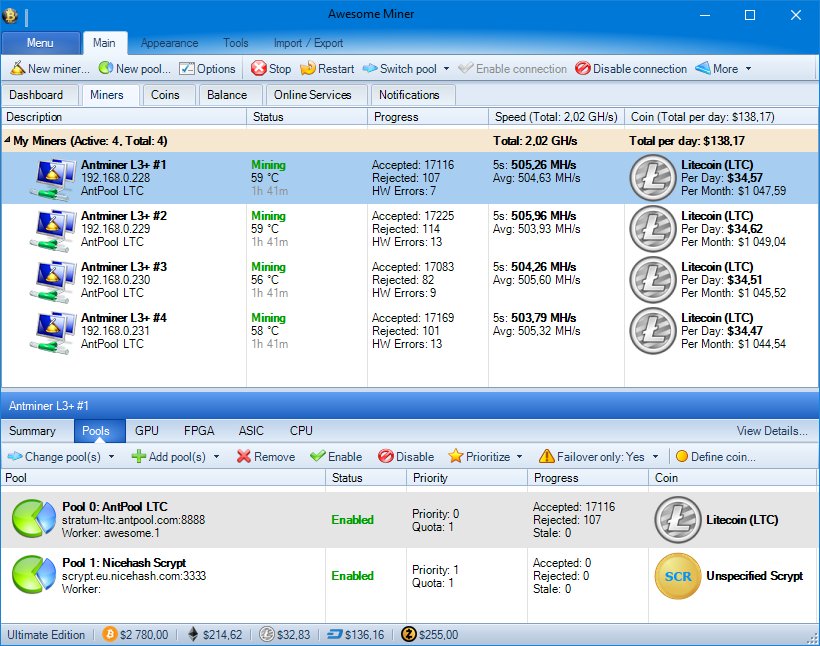Switch to the CPU detail tab
This screenshot has height=646, width=820.
coord(301,430)
